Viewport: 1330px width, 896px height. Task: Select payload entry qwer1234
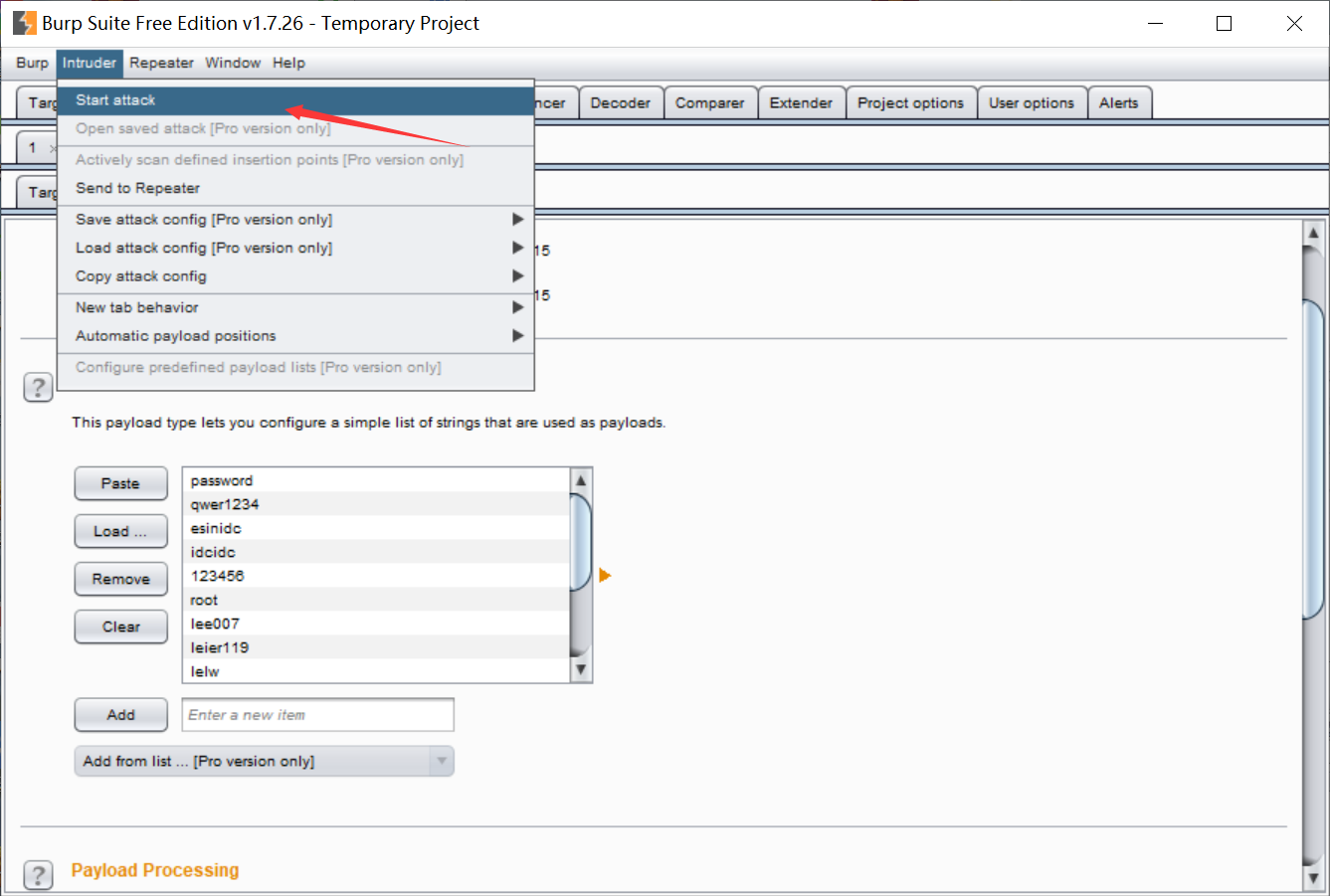click(x=376, y=504)
